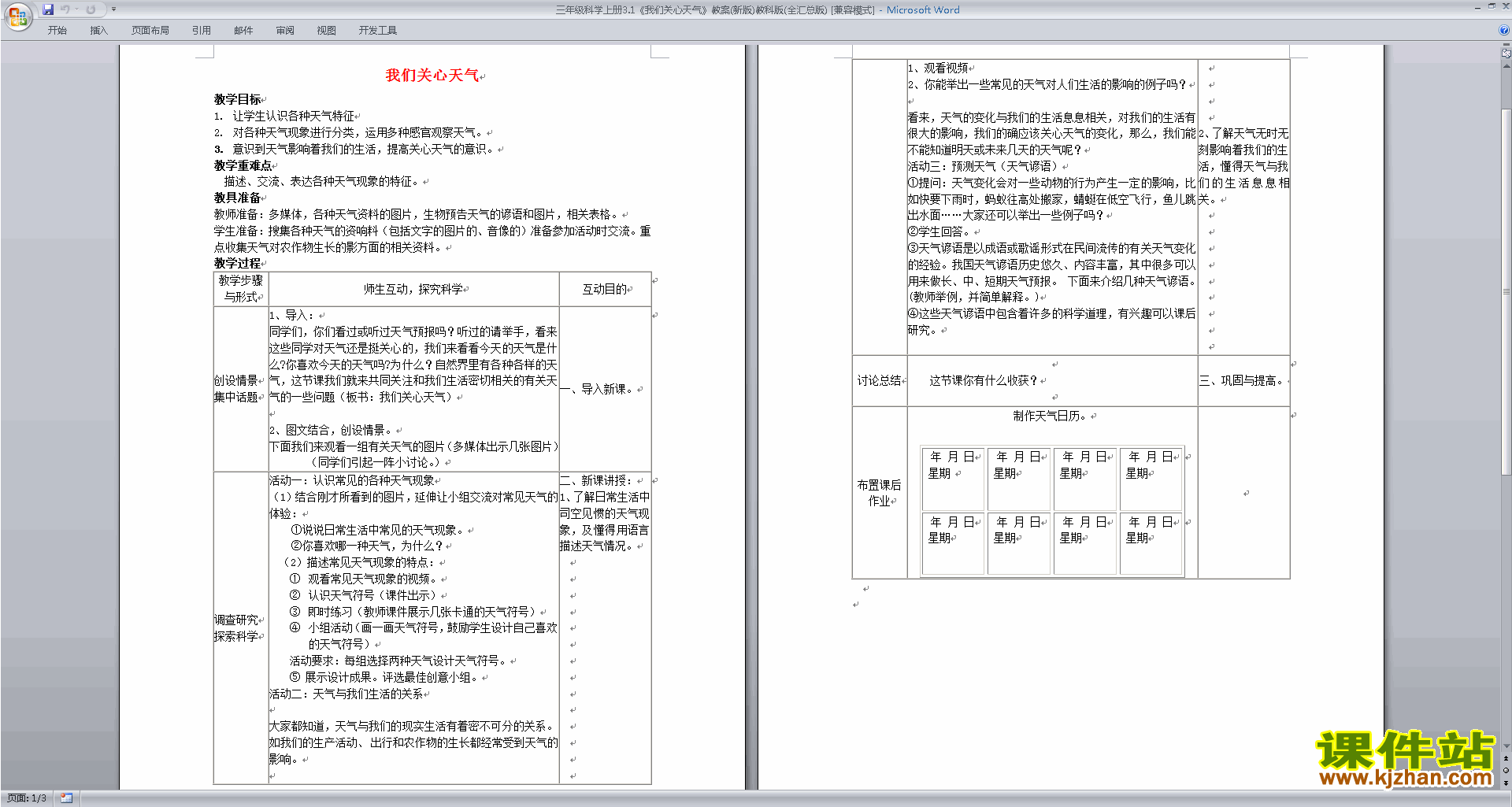Click the line ⑤ 展示设计成果。评选最佳创意小组。
Image resolution: width=1512 pixels, height=807 pixels.
coord(384,677)
